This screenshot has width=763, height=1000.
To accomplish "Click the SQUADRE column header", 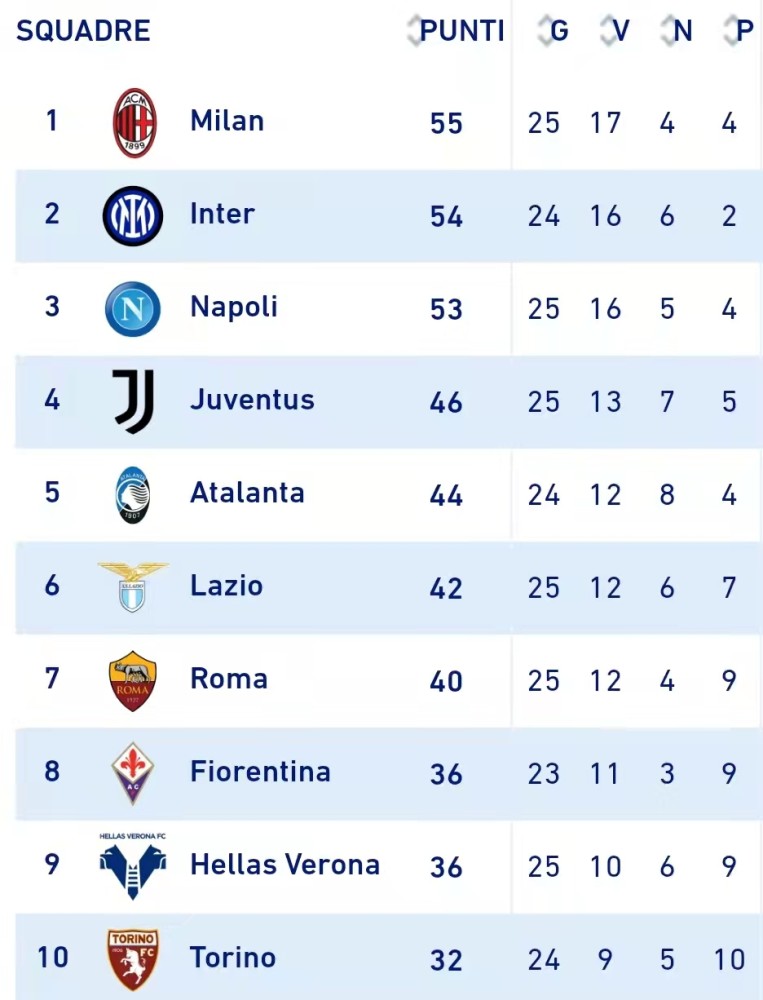I will [83, 31].
